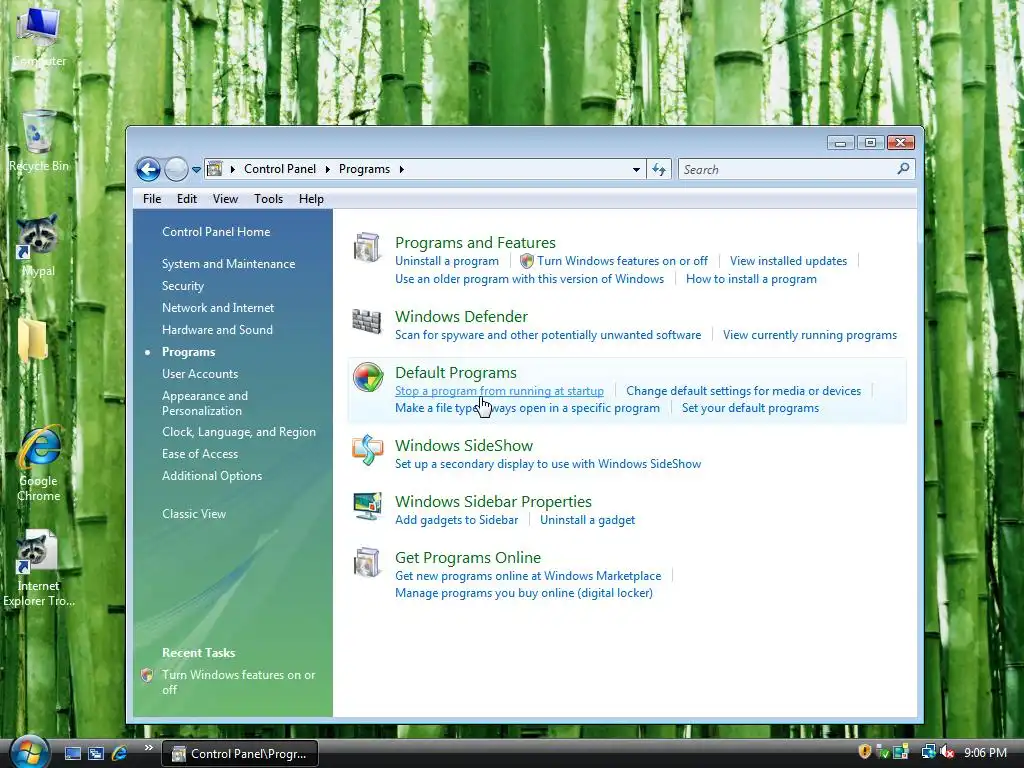Click the Default Programs icon
The width and height of the screenshot is (1024, 768).
coord(368,377)
